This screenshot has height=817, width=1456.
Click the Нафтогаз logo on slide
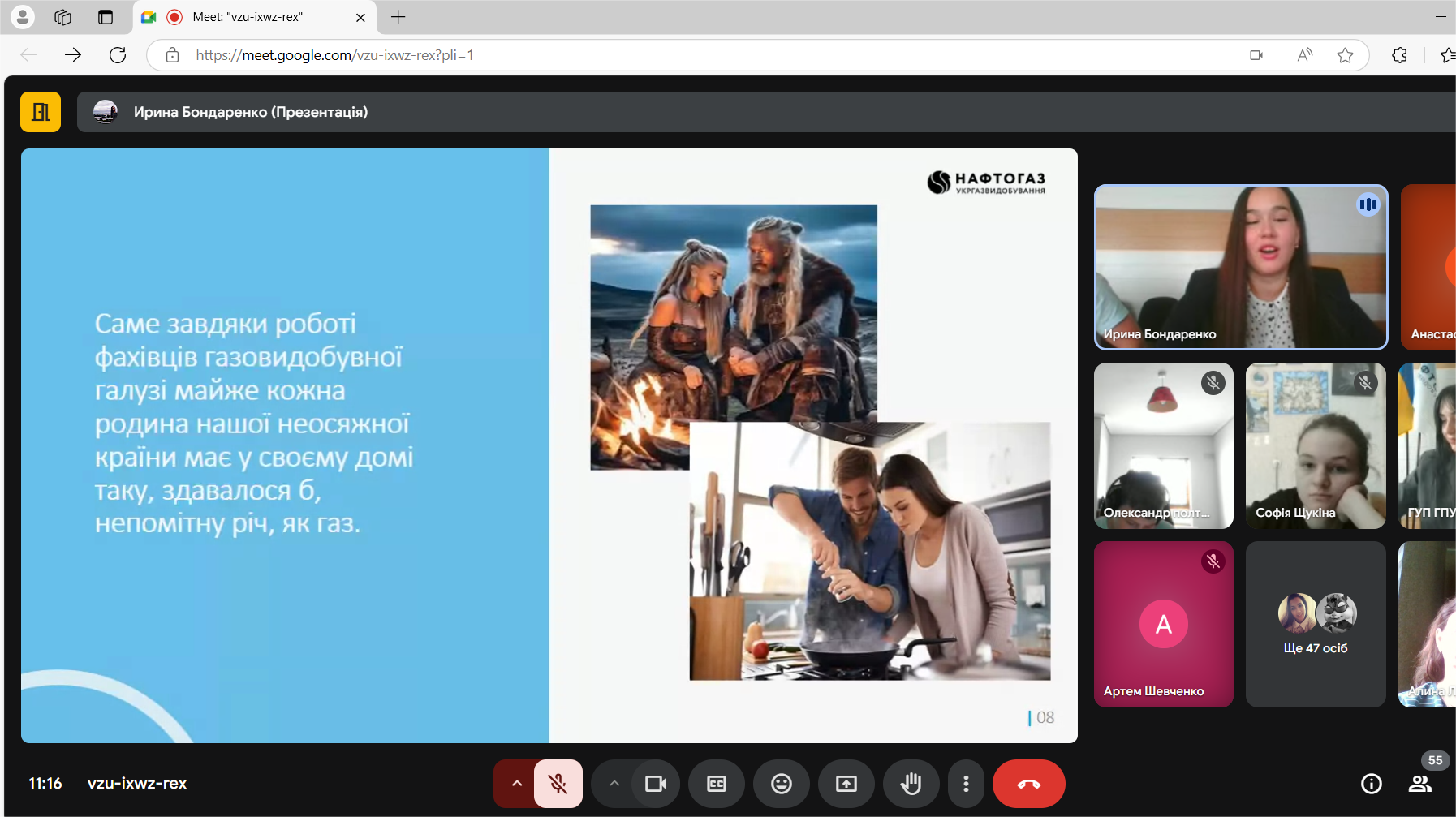click(986, 182)
